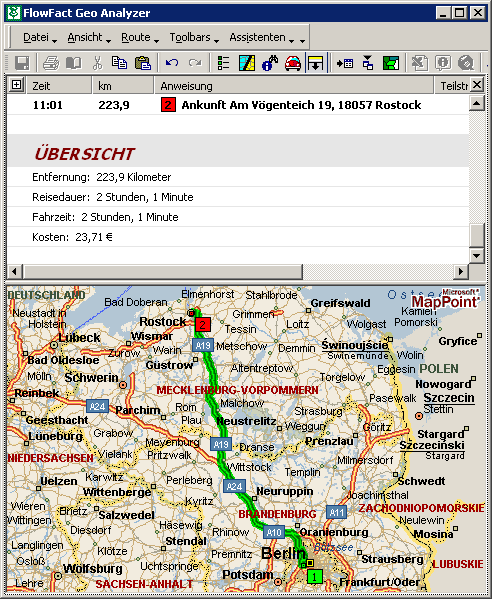Screen dimensions: 492x599
Task: Click the Reisedauer 2 Stunden line
Action: (x=113, y=197)
